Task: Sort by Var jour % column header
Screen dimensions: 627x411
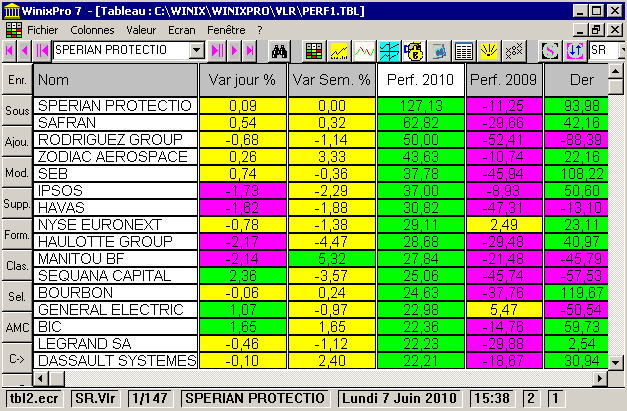Action: pyautogui.click(x=243, y=80)
